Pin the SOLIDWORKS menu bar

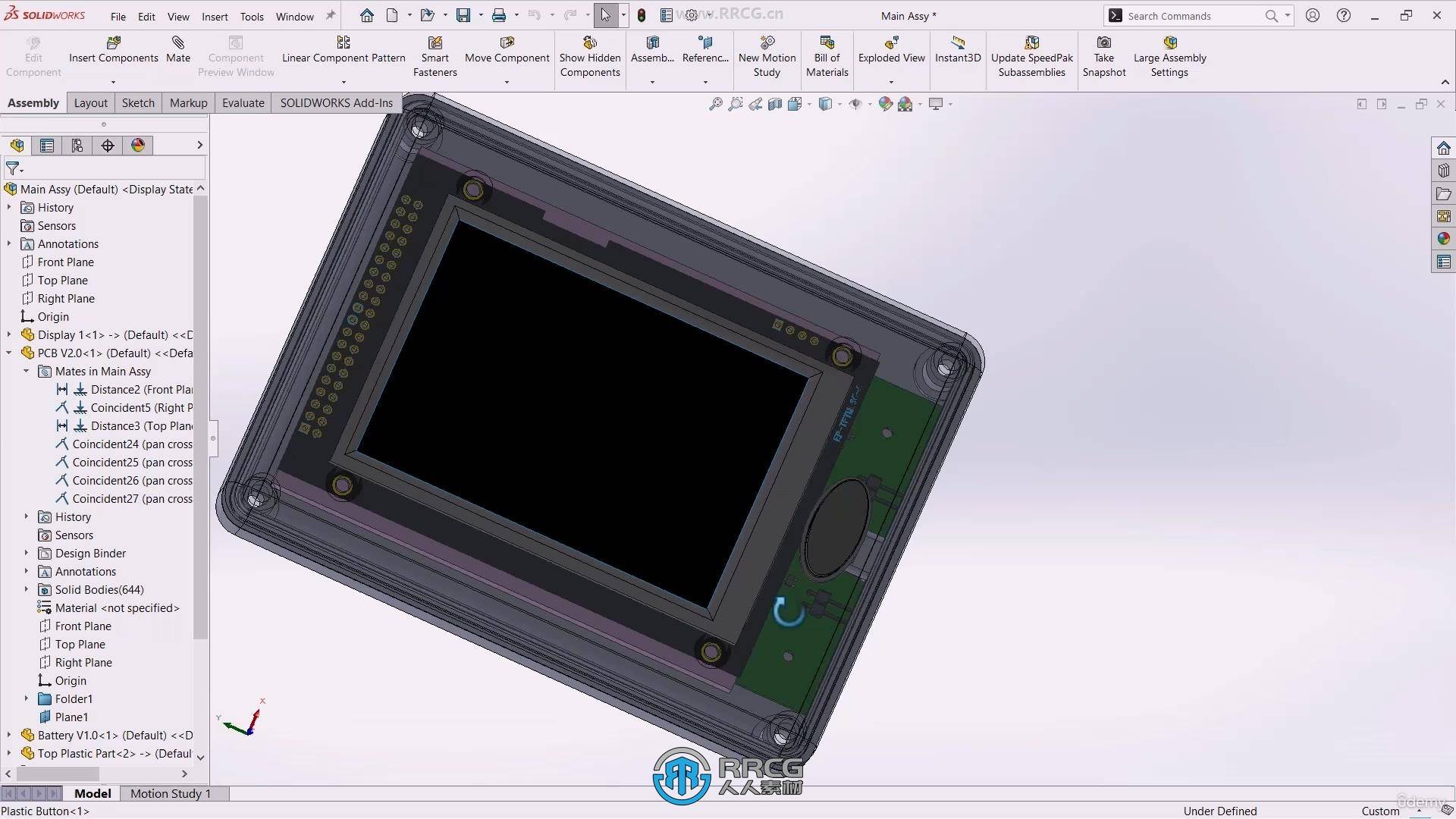(331, 16)
